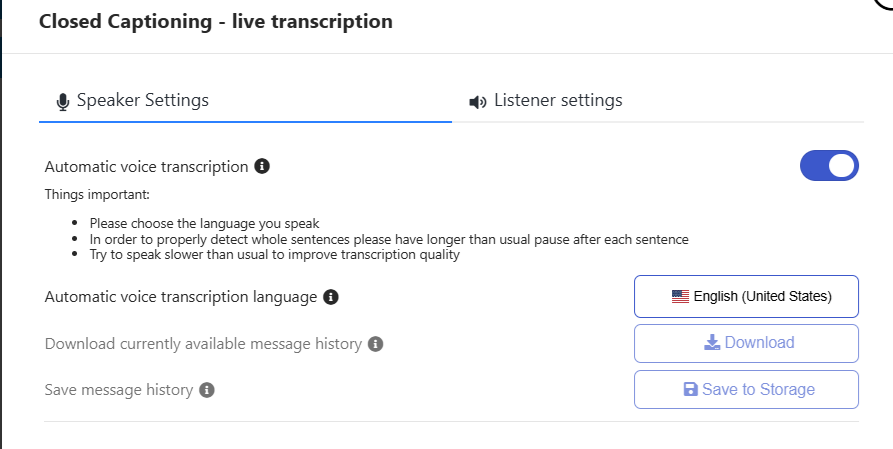Click the US flag icon
Viewport: 893px width, 449px height.
680,296
